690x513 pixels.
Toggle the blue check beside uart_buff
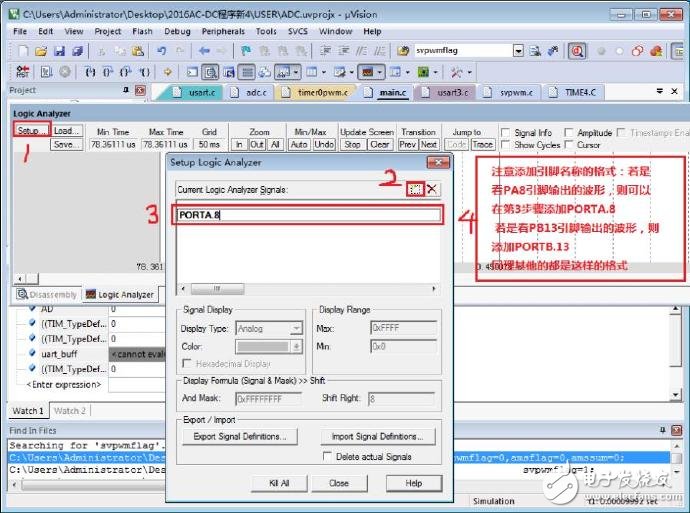coord(32,353)
